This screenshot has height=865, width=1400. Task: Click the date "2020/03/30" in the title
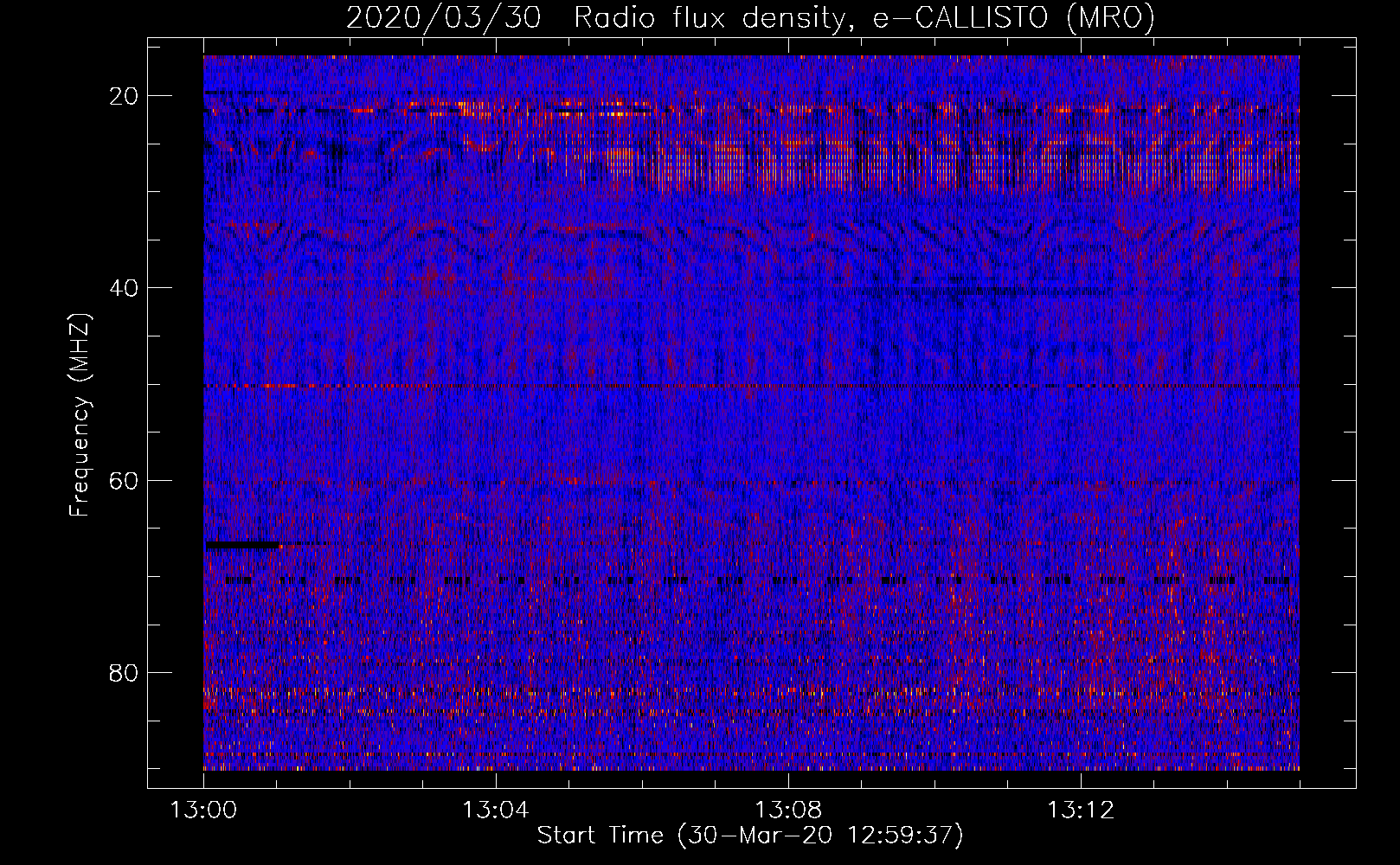[444, 18]
